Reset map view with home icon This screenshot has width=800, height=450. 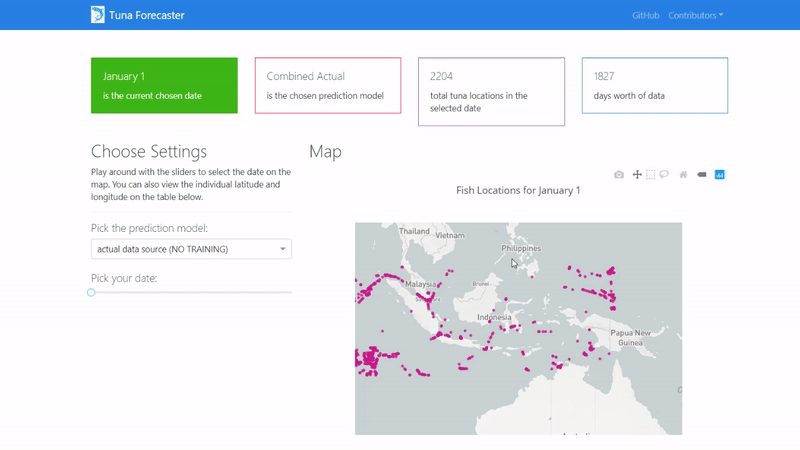(x=683, y=174)
